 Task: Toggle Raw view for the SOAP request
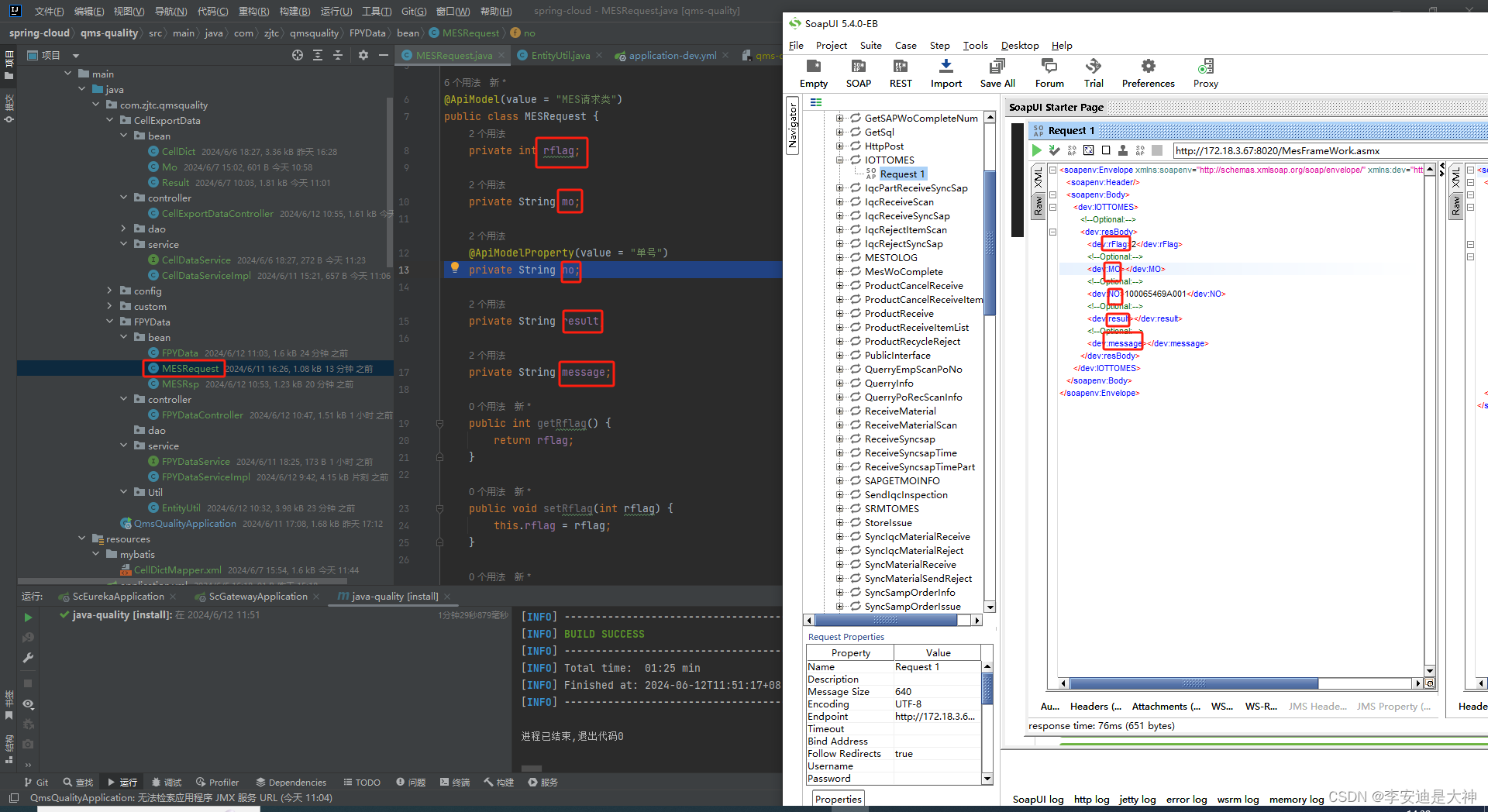[x=1038, y=205]
